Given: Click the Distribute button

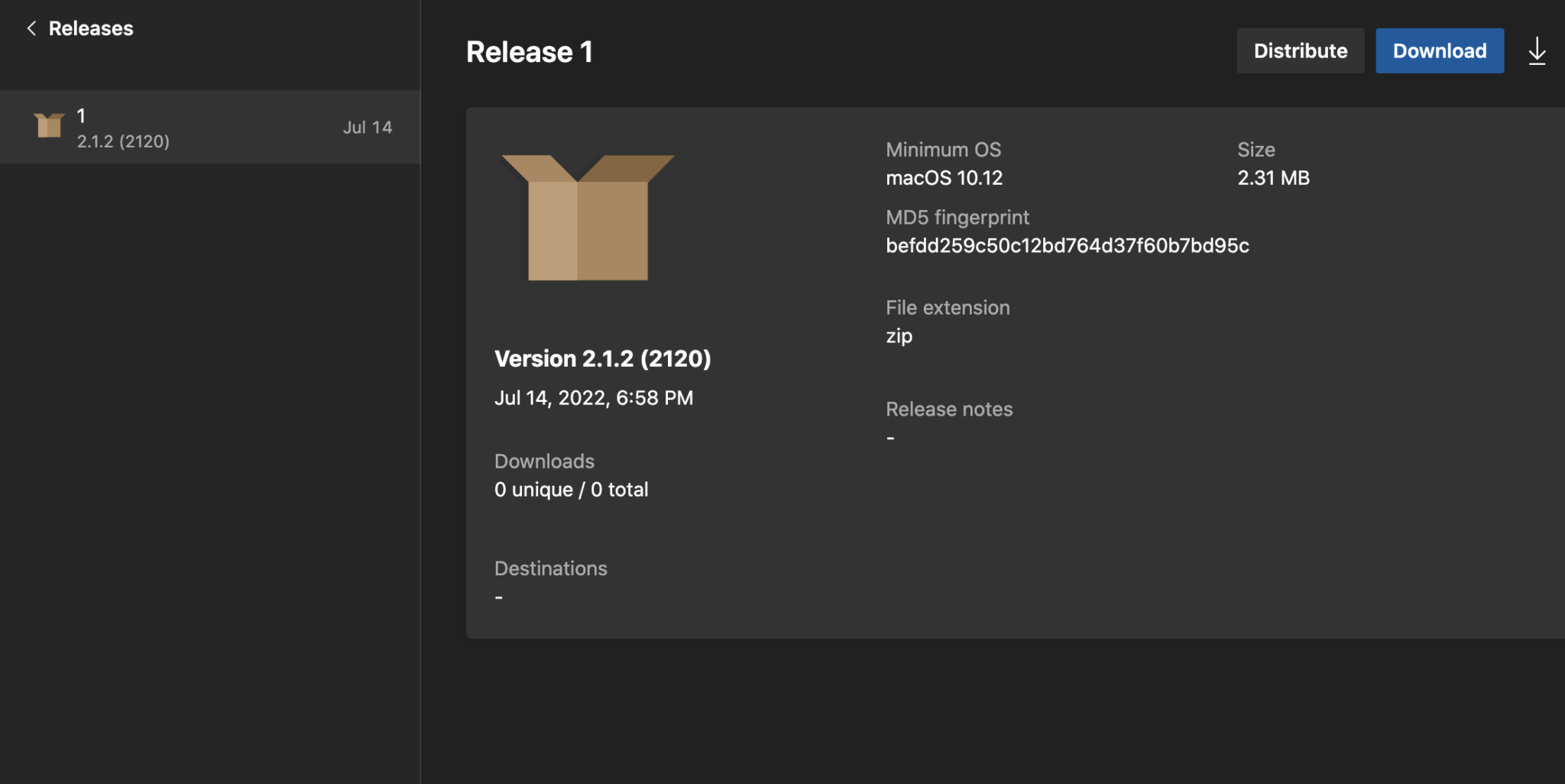Looking at the screenshot, I should pos(1301,50).
